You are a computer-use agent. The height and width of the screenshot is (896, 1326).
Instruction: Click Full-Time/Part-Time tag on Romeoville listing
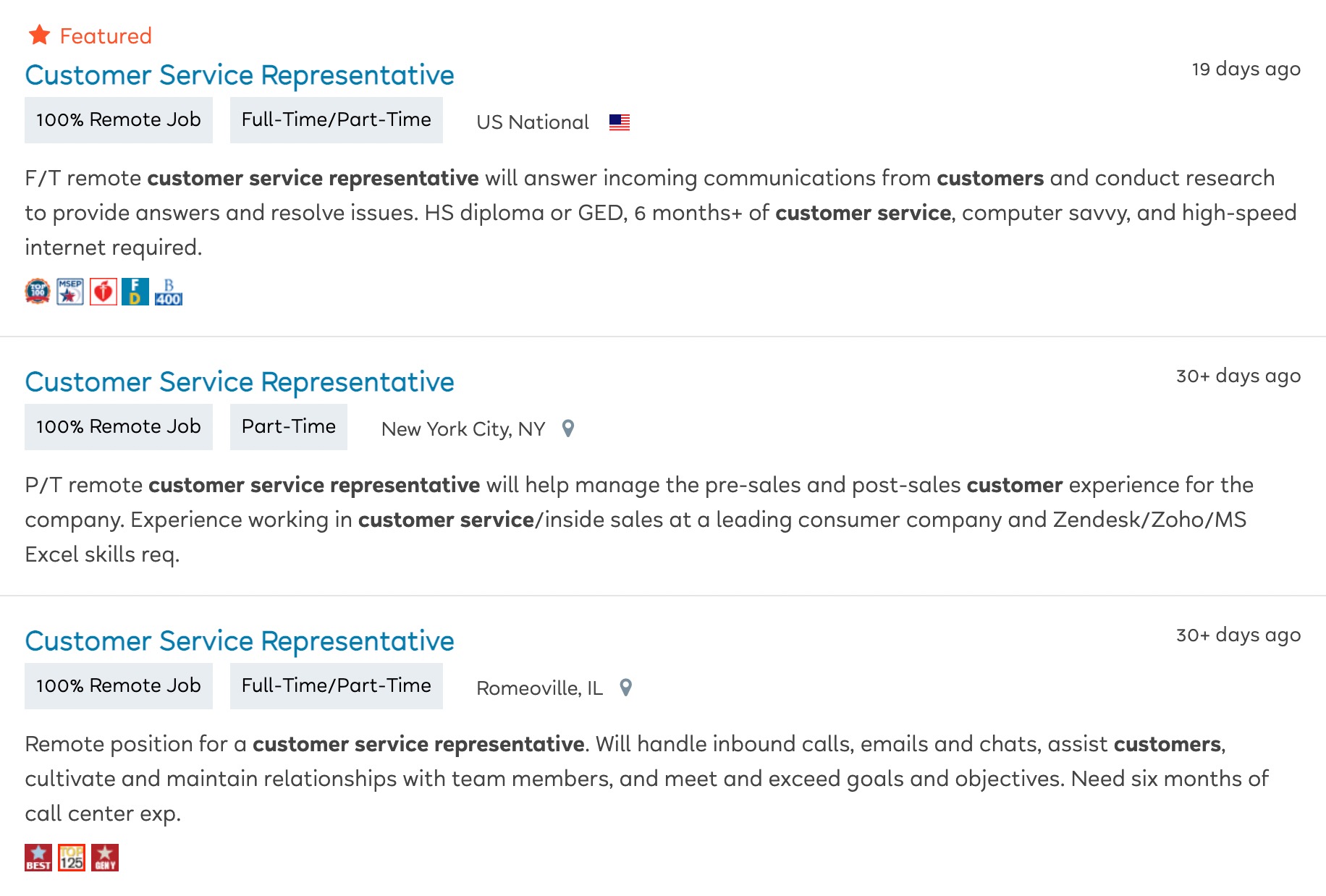click(337, 686)
